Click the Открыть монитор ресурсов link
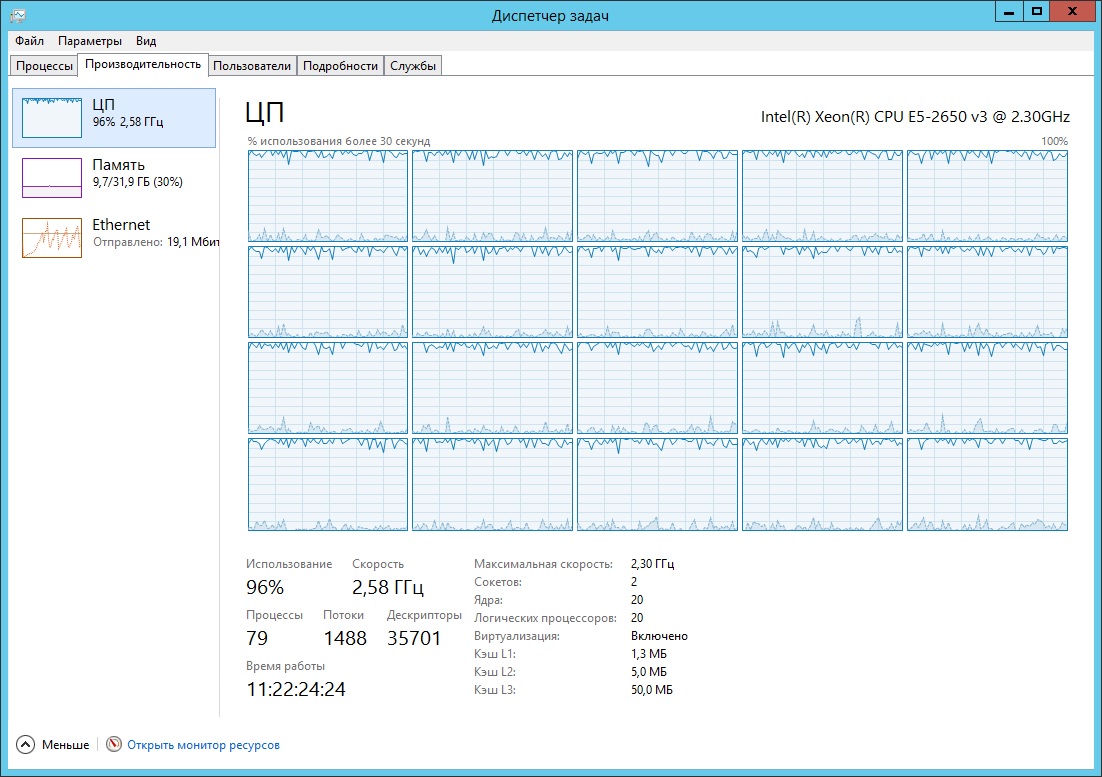1102x777 pixels. 203,745
